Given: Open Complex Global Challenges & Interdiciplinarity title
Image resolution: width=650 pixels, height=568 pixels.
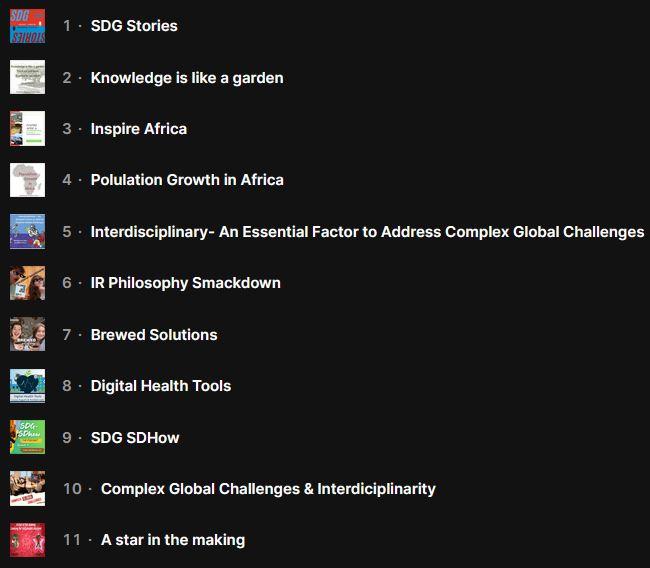Looking at the screenshot, I should point(268,489).
